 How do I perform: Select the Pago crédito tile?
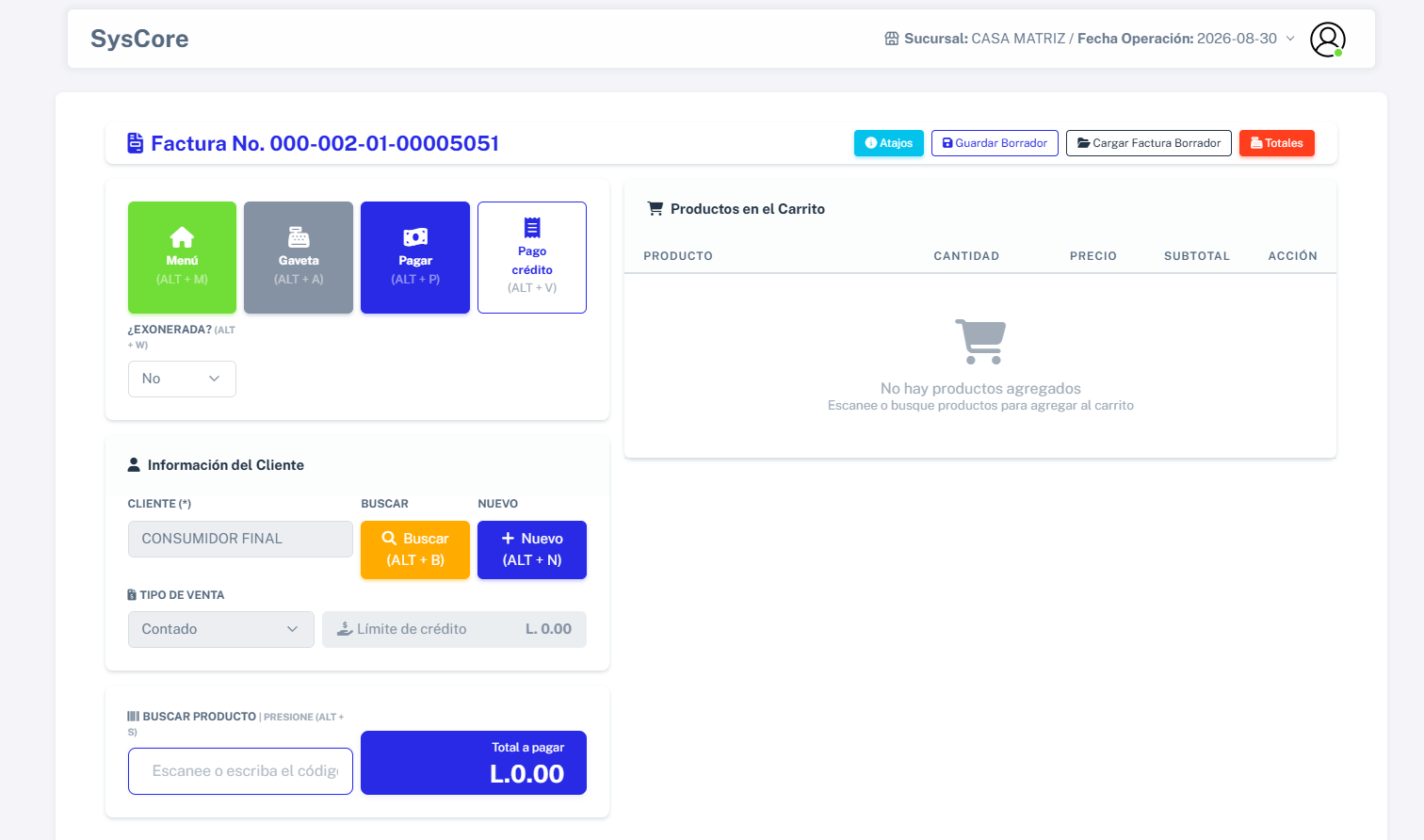pos(532,257)
